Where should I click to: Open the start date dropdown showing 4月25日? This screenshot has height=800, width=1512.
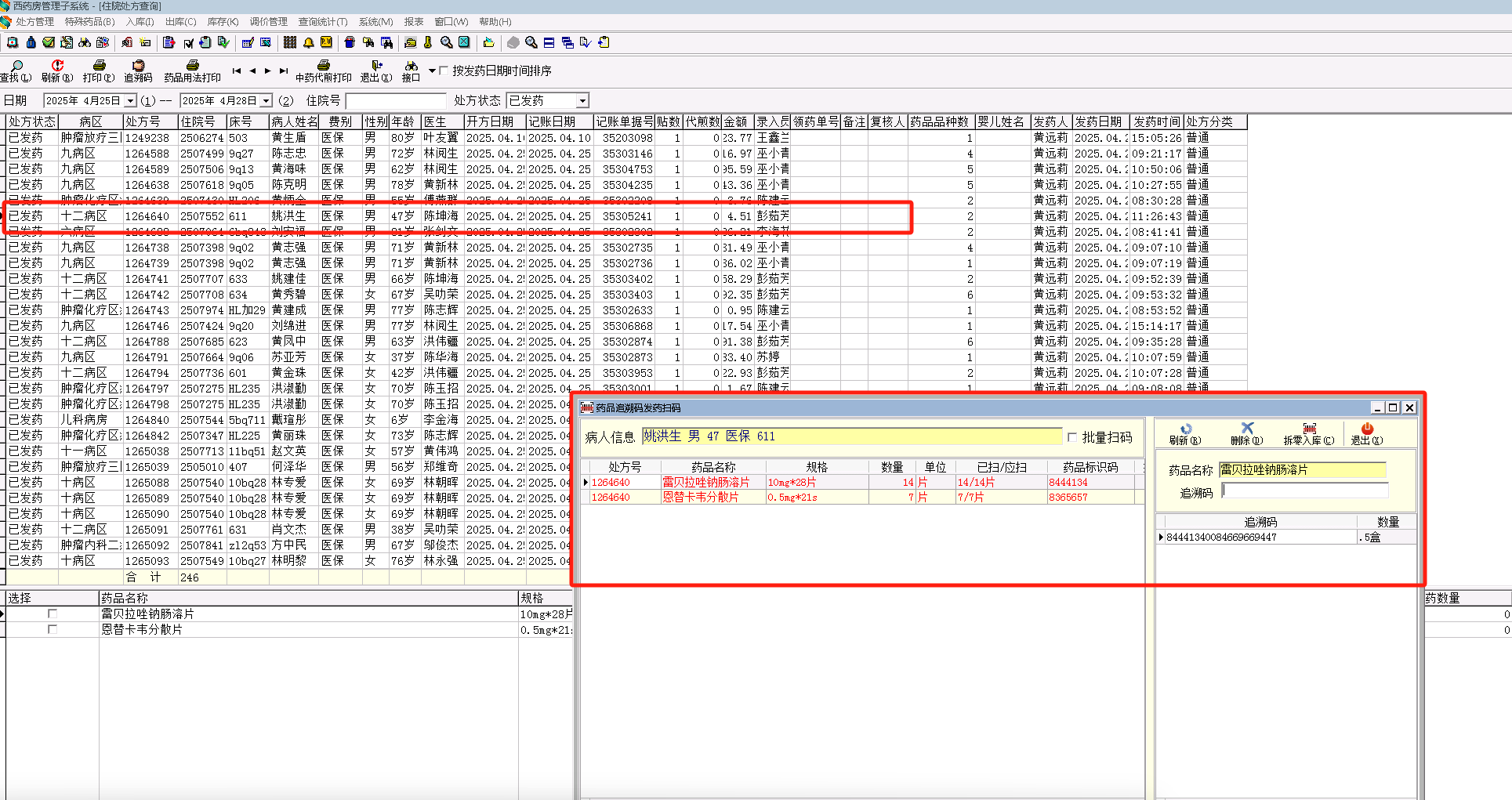tap(130, 101)
